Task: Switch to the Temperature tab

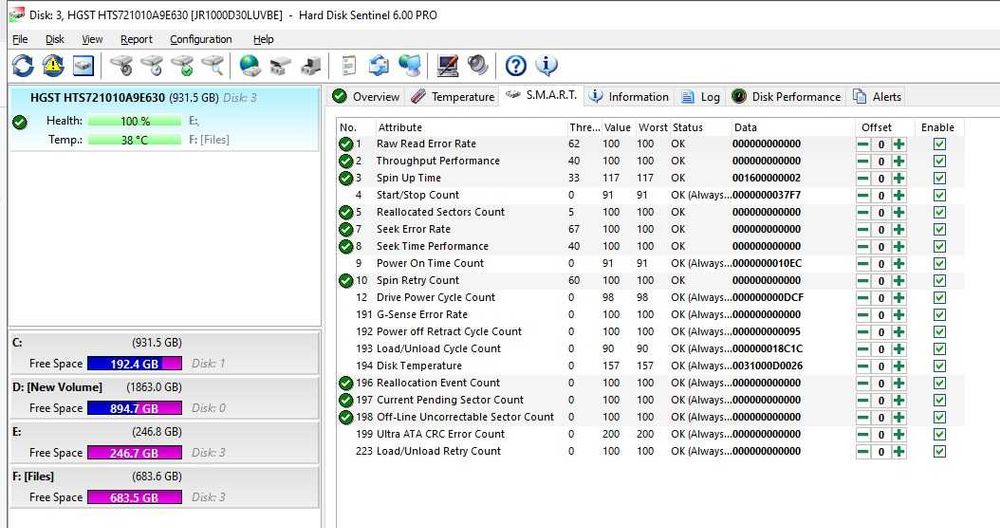Action: tap(453, 96)
